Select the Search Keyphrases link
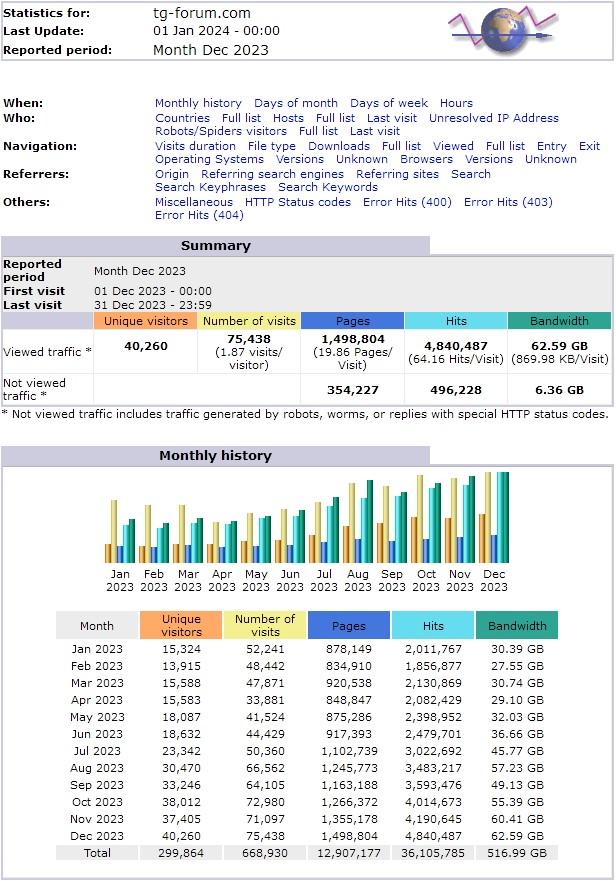 tap(210, 187)
